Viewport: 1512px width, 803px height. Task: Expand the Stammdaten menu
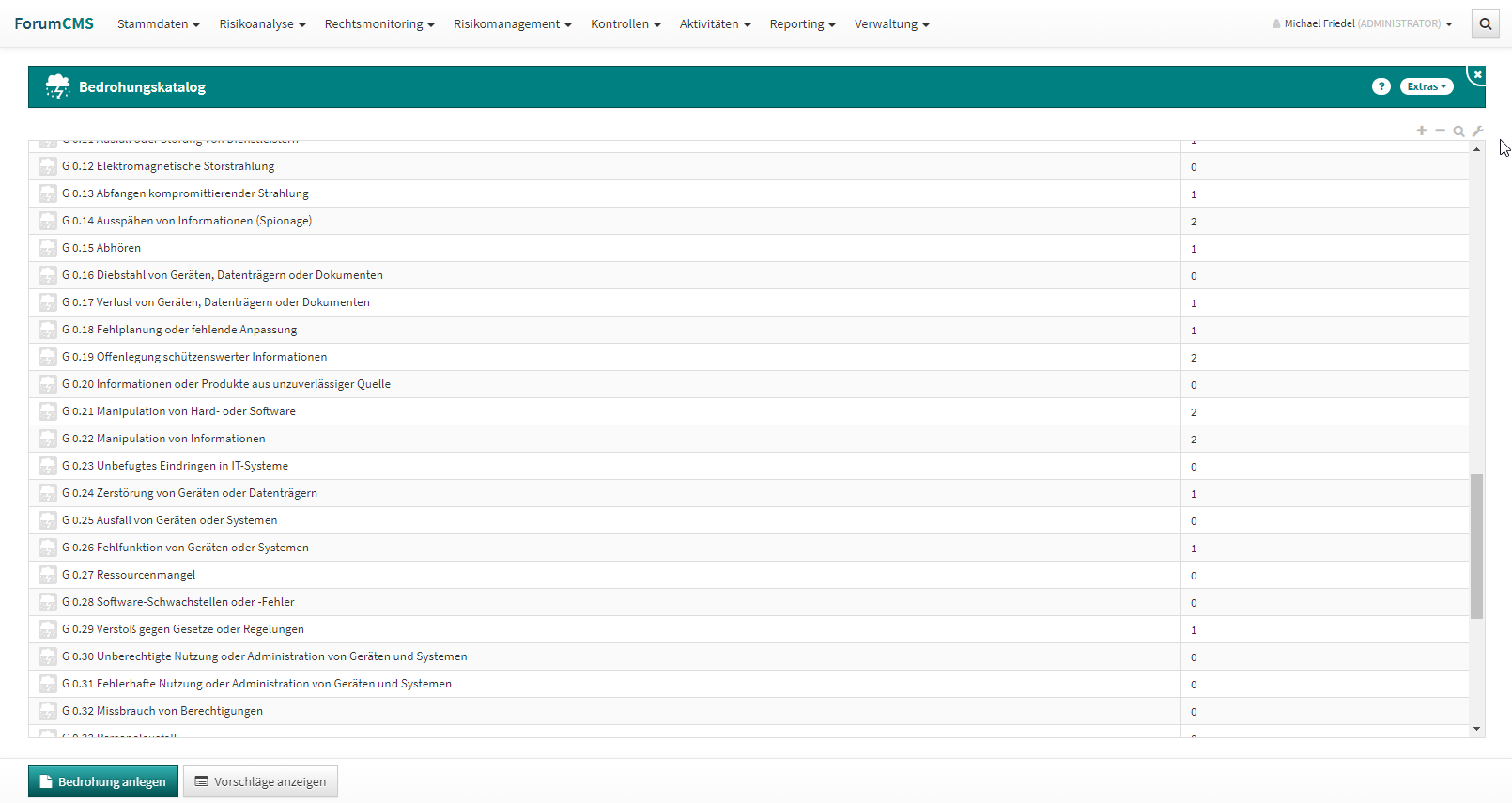(x=158, y=24)
